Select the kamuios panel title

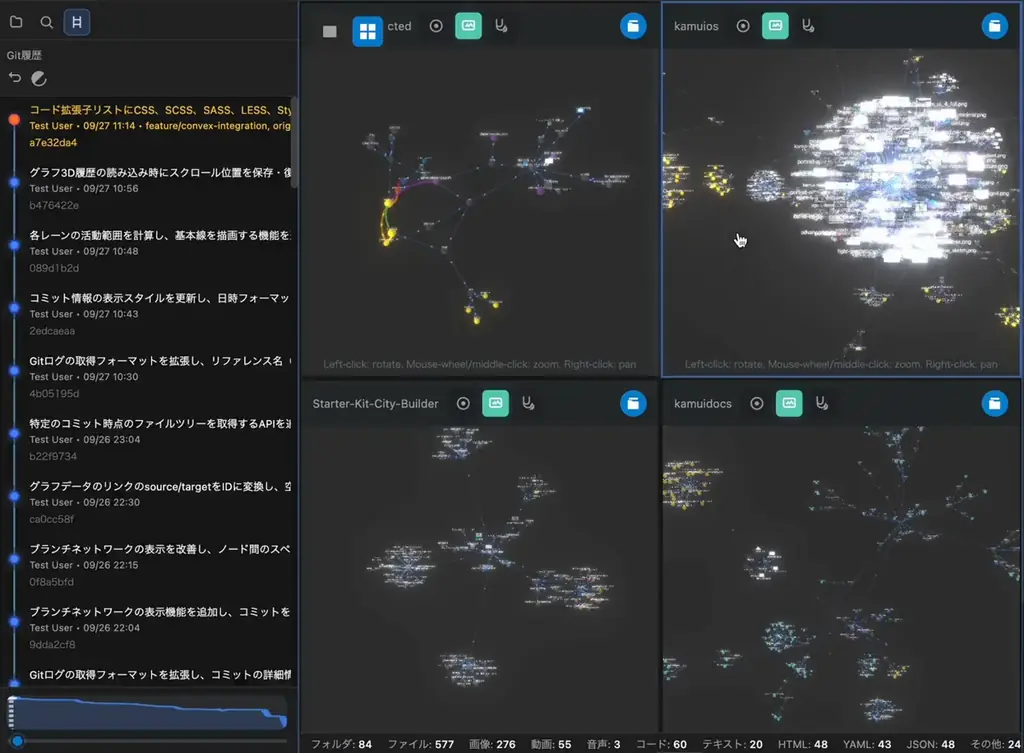(x=696, y=26)
